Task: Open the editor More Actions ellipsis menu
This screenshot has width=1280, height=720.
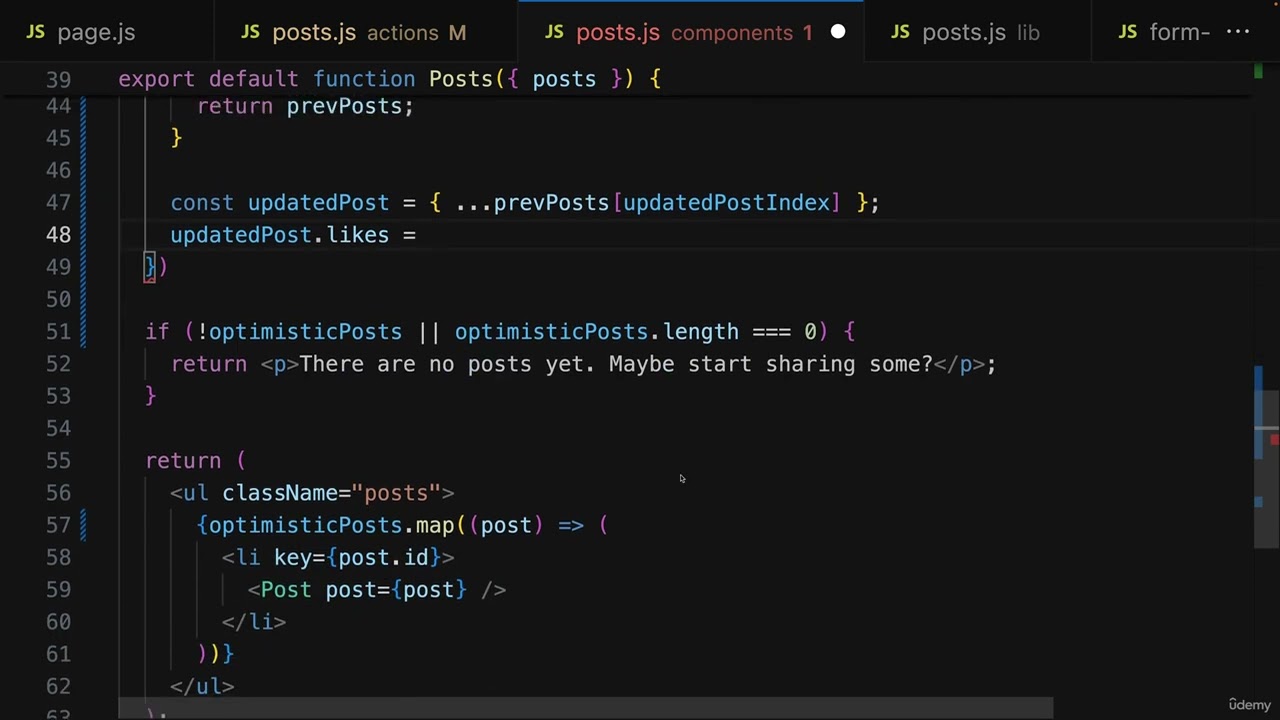Action: click(x=1238, y=32)
